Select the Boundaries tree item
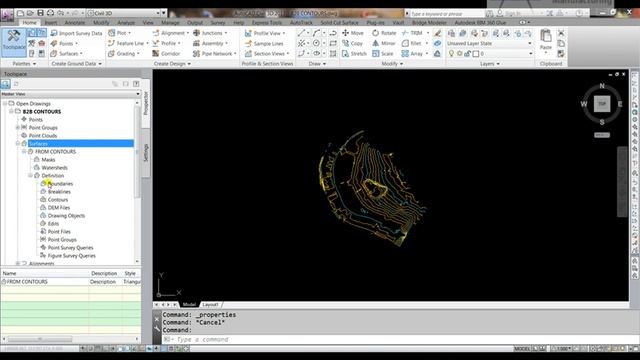 pyautogui.click(x=60, y=184)
